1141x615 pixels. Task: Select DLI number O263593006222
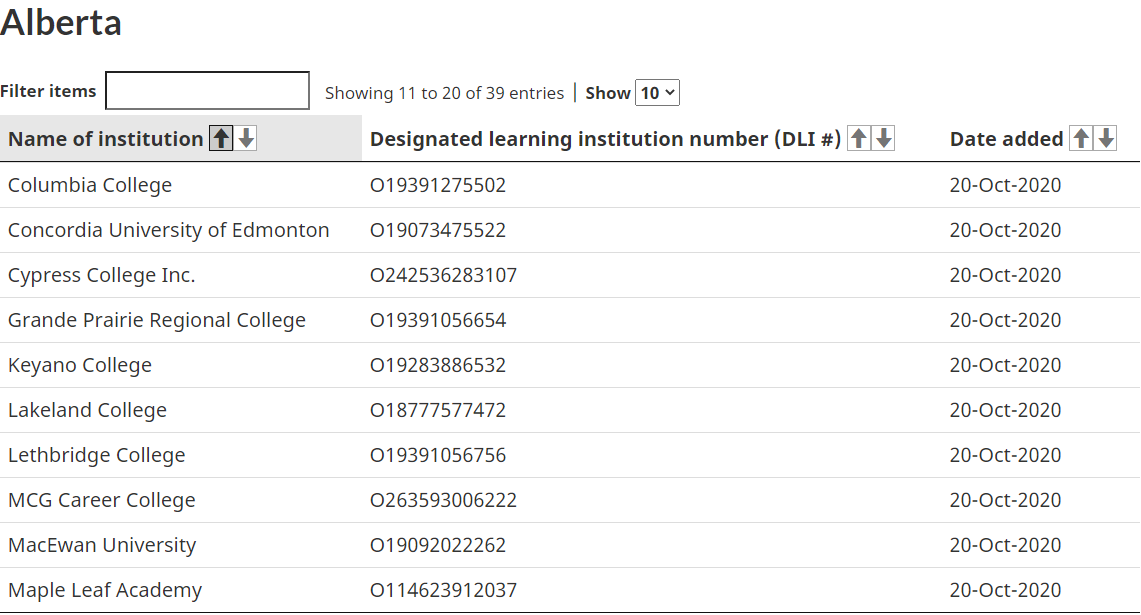tap(443, 501)
